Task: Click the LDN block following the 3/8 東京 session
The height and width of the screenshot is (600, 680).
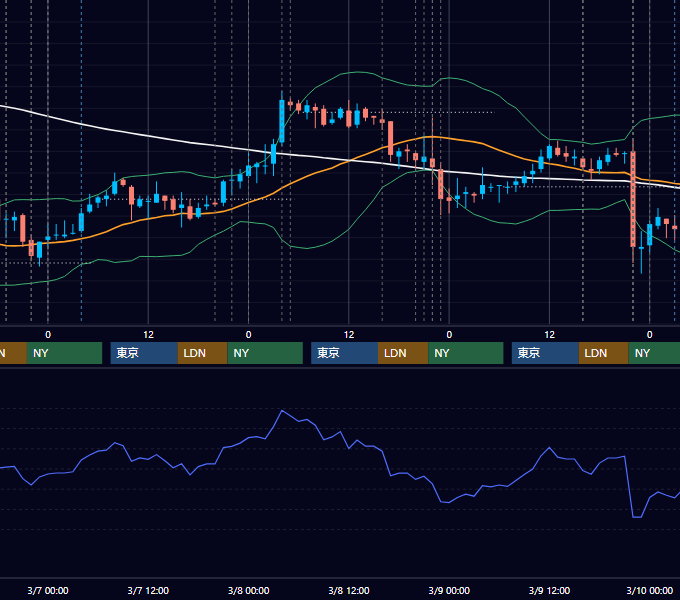Action: click(403, 353)
